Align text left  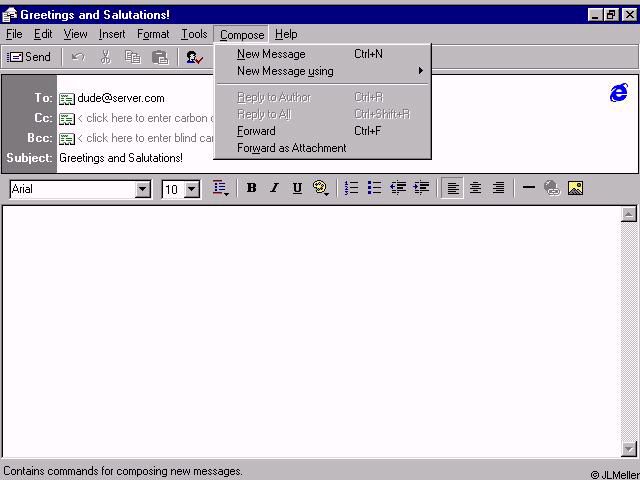click(452, 188)
